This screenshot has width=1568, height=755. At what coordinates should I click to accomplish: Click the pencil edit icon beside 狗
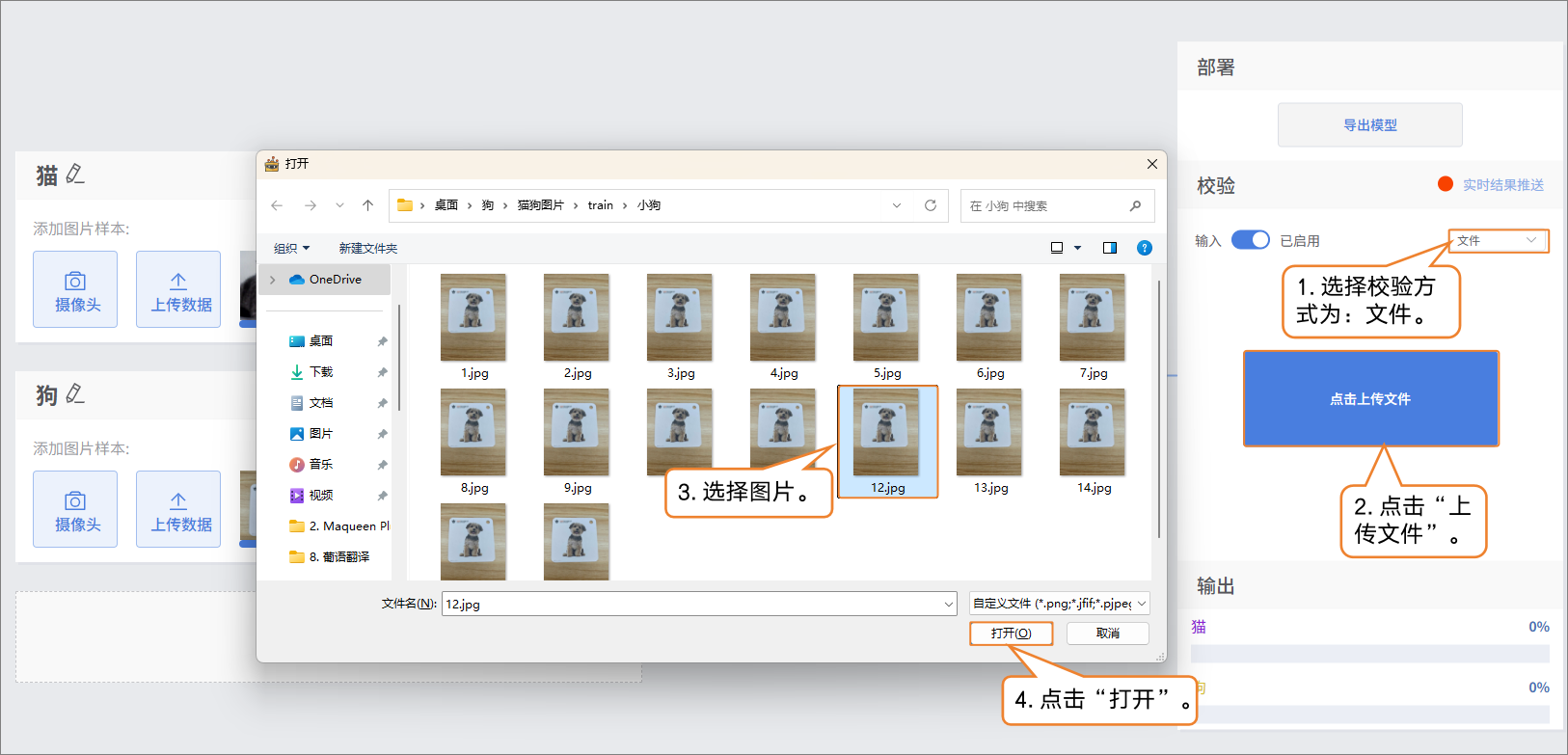(75, 394)
